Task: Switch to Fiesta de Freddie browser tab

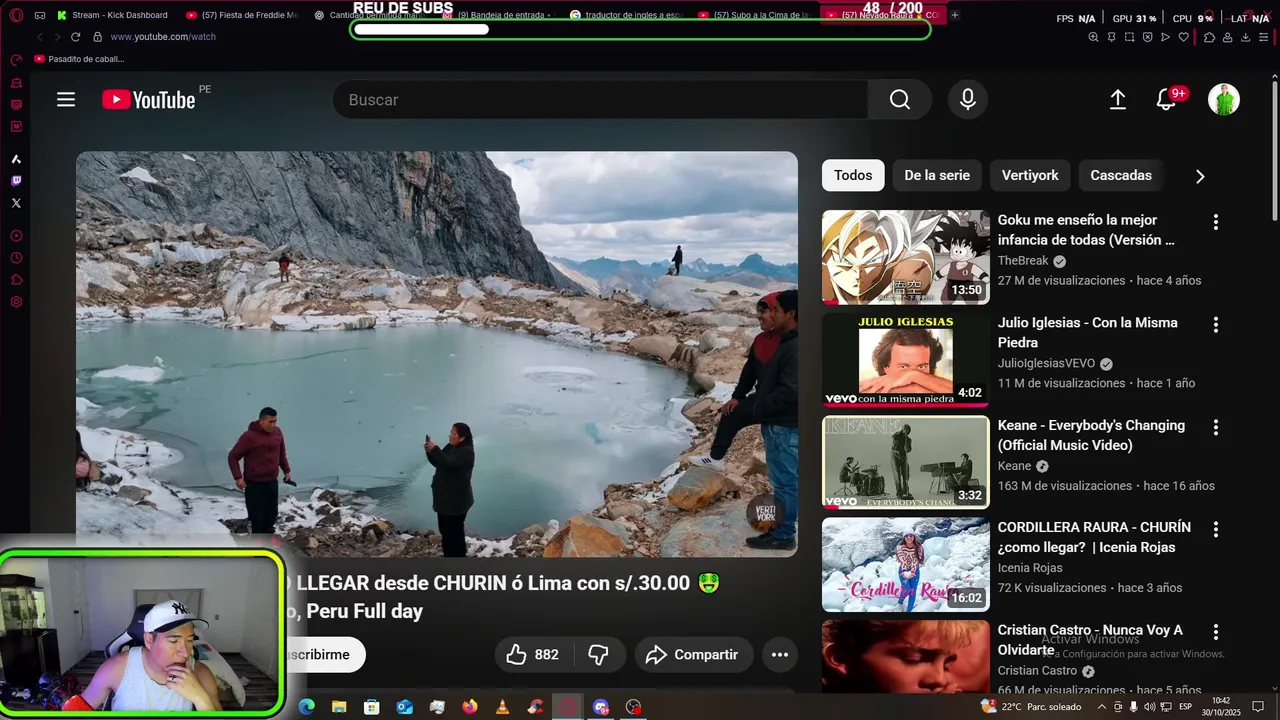Action: pos(242,15)
